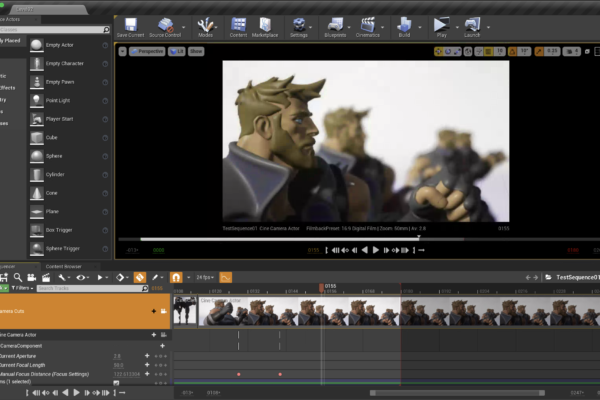Click the play reverse button in viewport transport
This screenshot has height=400, width=600.
(365, 250)
